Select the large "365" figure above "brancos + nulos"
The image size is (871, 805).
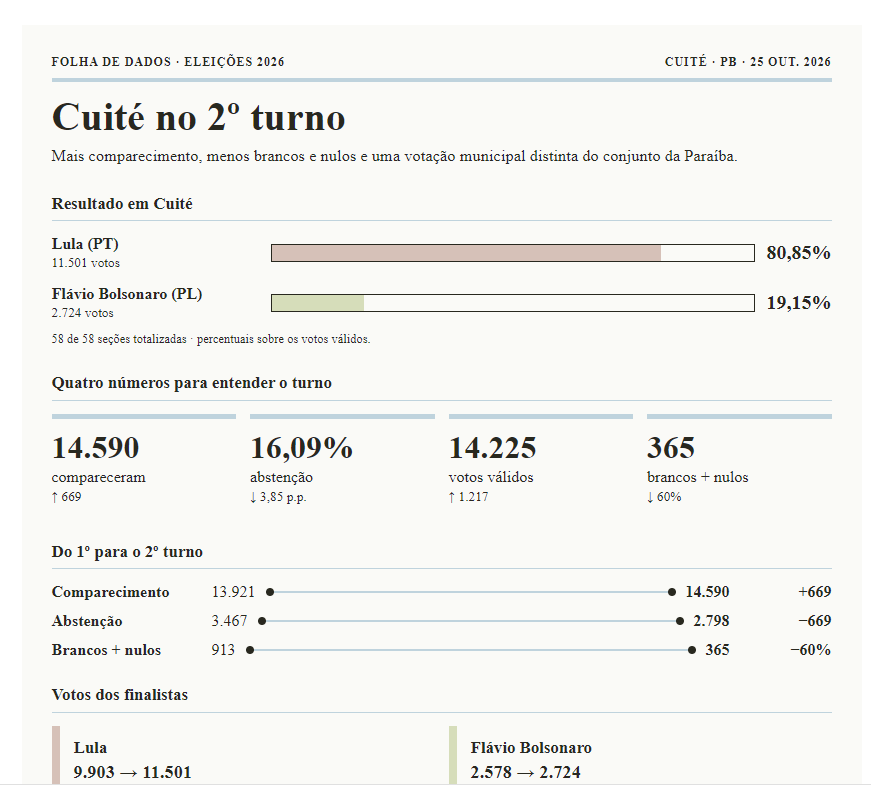[670, 448]
